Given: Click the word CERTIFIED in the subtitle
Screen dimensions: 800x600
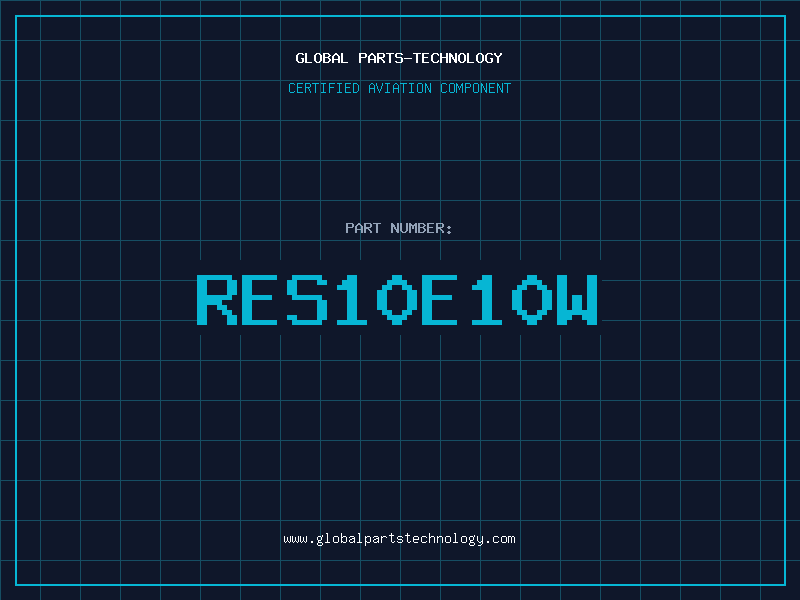Looking at the screenshot, I should click(322, 88).
